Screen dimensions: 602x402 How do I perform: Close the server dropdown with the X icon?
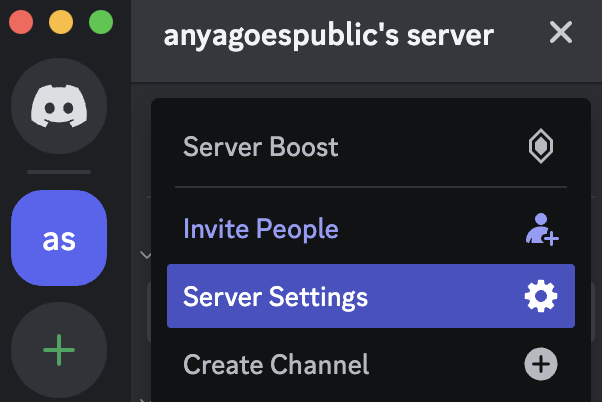pos(561,33)
